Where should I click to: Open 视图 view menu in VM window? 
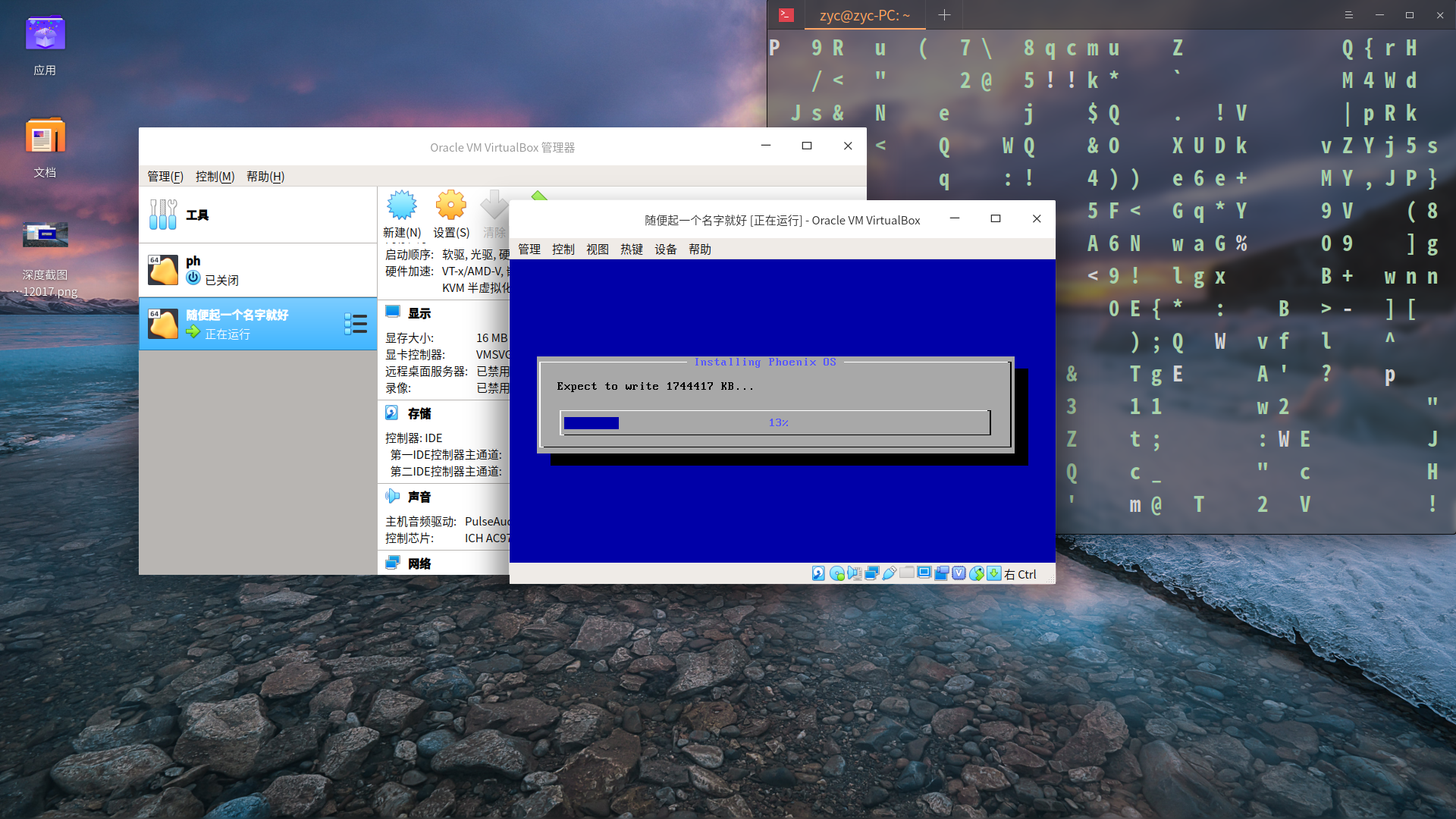(x=598, y=249)
